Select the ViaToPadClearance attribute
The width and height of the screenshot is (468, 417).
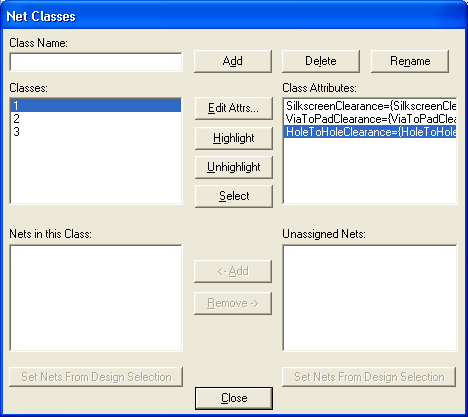point(370,119)
